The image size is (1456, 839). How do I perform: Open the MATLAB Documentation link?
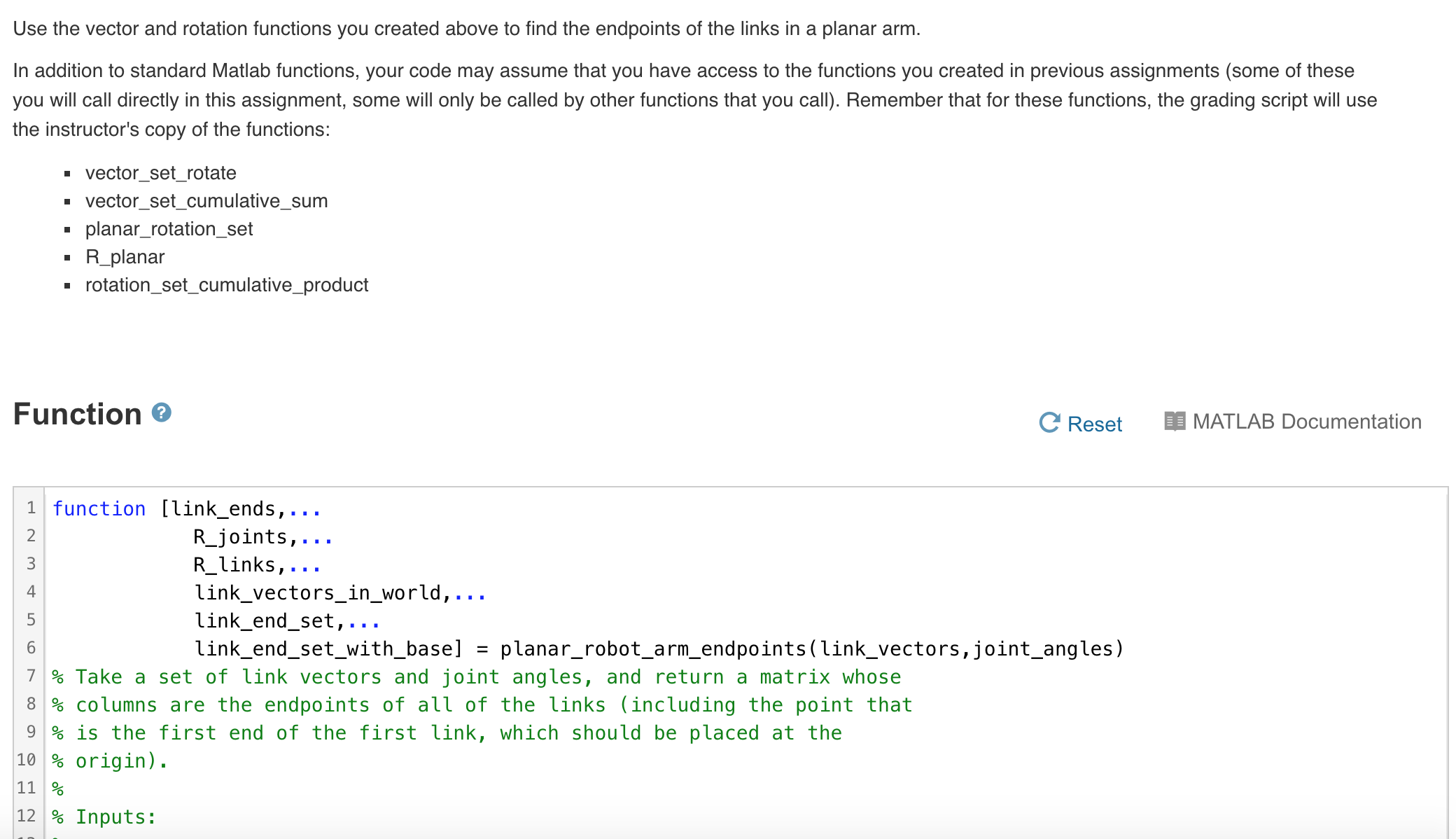point(1307,421)
